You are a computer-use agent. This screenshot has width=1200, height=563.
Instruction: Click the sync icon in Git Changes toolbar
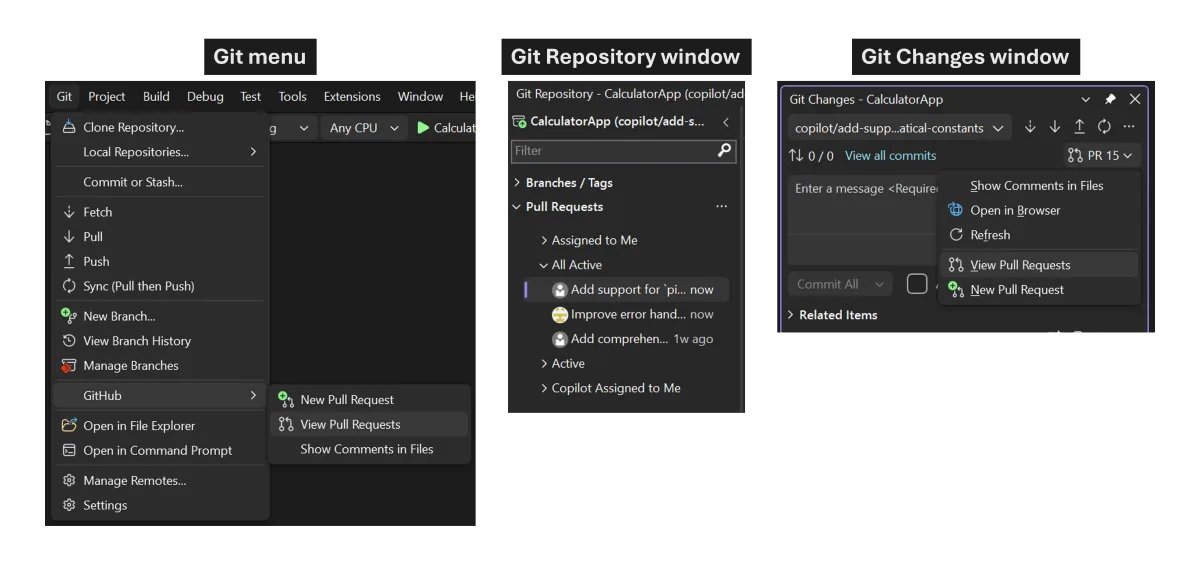(x=1104, y=127)
